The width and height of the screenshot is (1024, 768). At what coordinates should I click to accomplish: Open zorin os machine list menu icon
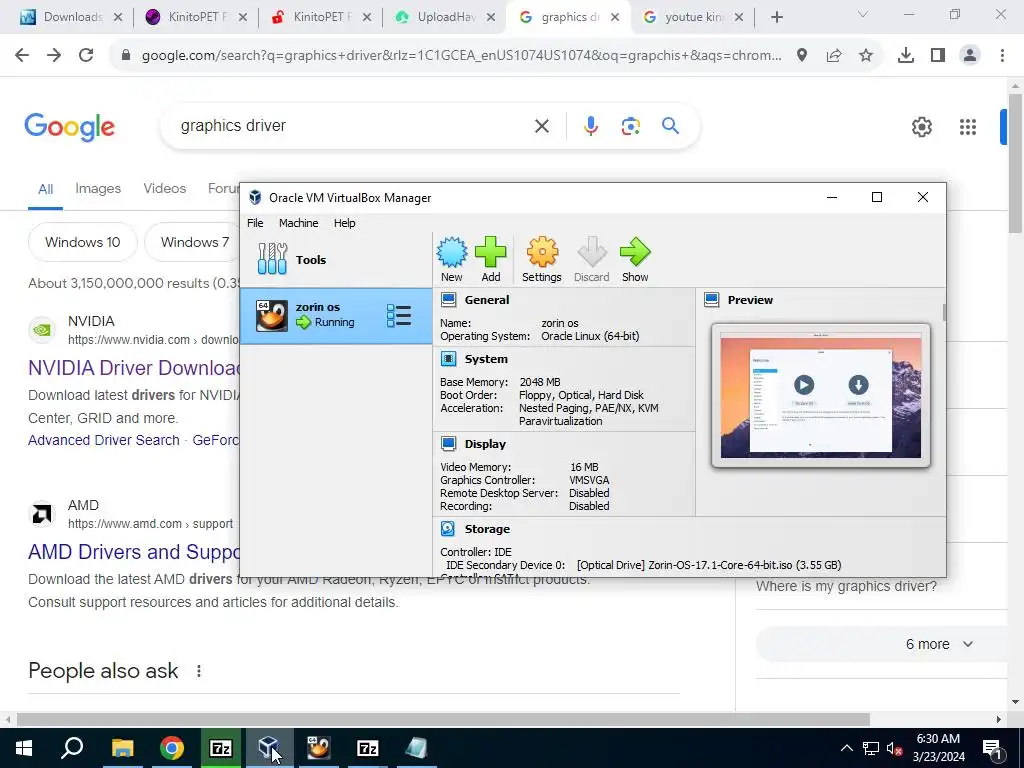398,315
